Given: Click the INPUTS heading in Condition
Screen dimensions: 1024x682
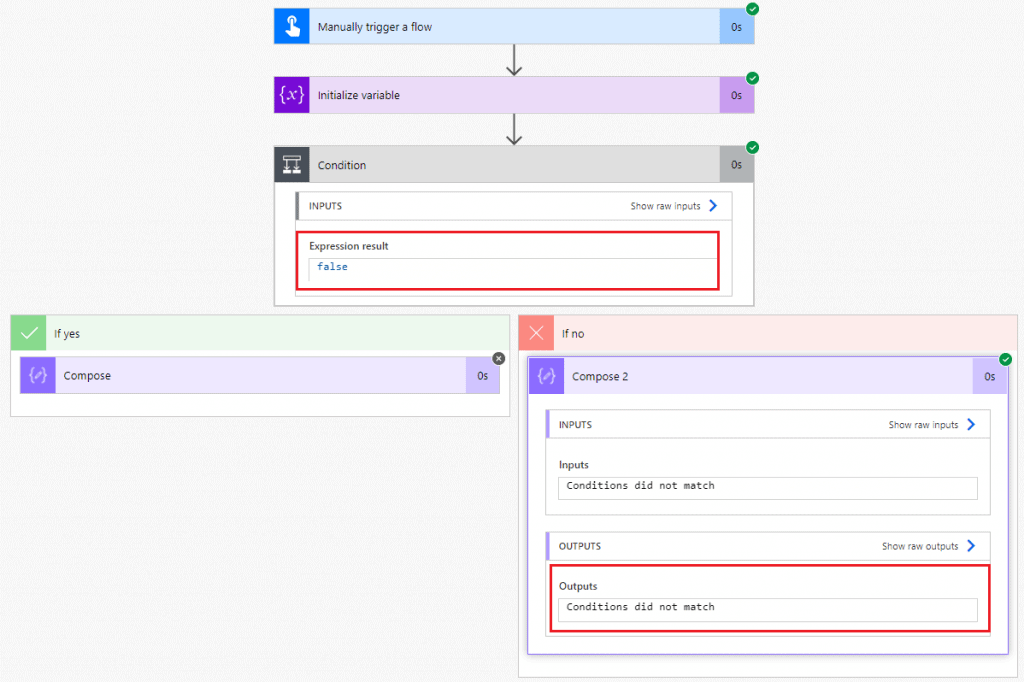Looking at the screenshot, I should [x=325, y=206].
